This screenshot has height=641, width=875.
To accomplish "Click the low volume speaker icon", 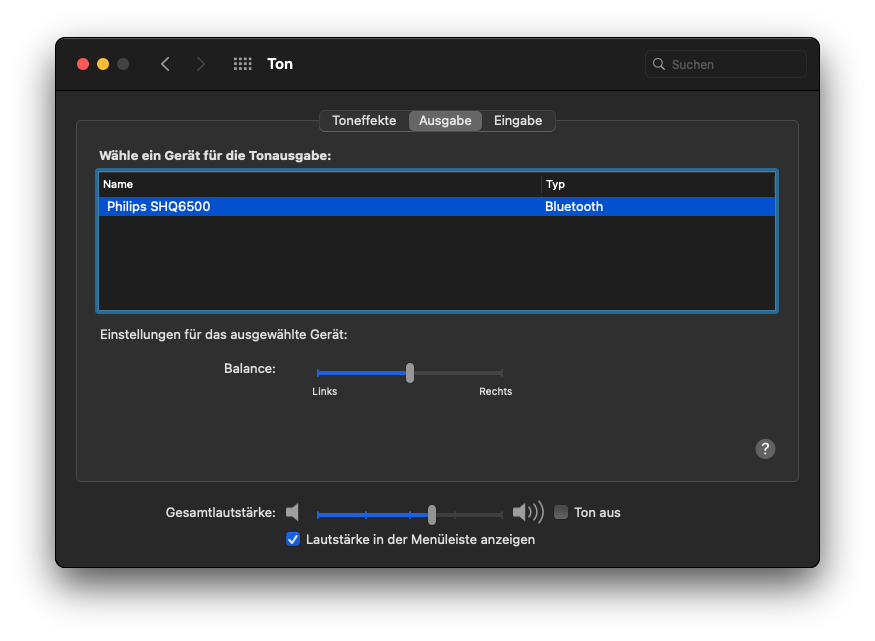I will [292, 512].
